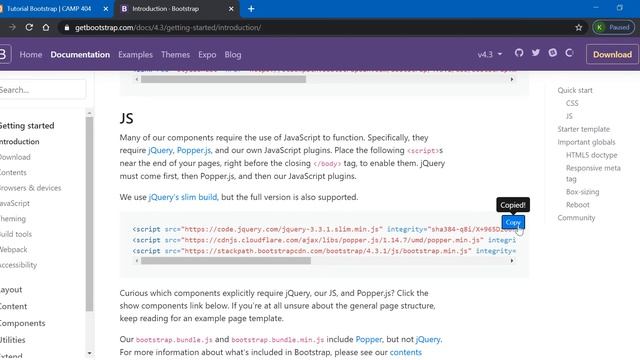Jump to CSS in page contents

572,103
